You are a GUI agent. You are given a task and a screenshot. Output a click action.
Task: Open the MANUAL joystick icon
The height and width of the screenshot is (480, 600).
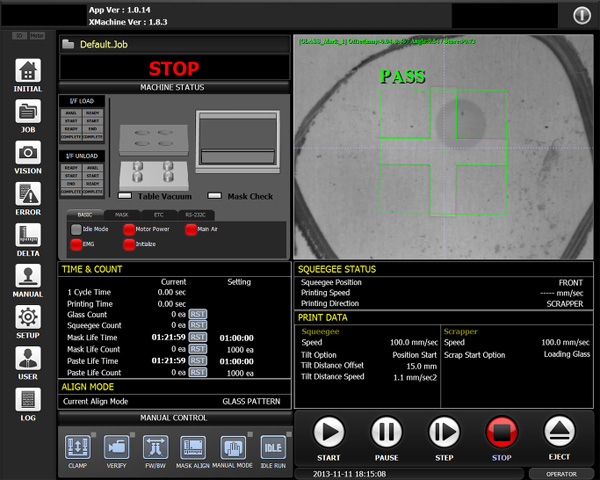(x=28, y=276)
